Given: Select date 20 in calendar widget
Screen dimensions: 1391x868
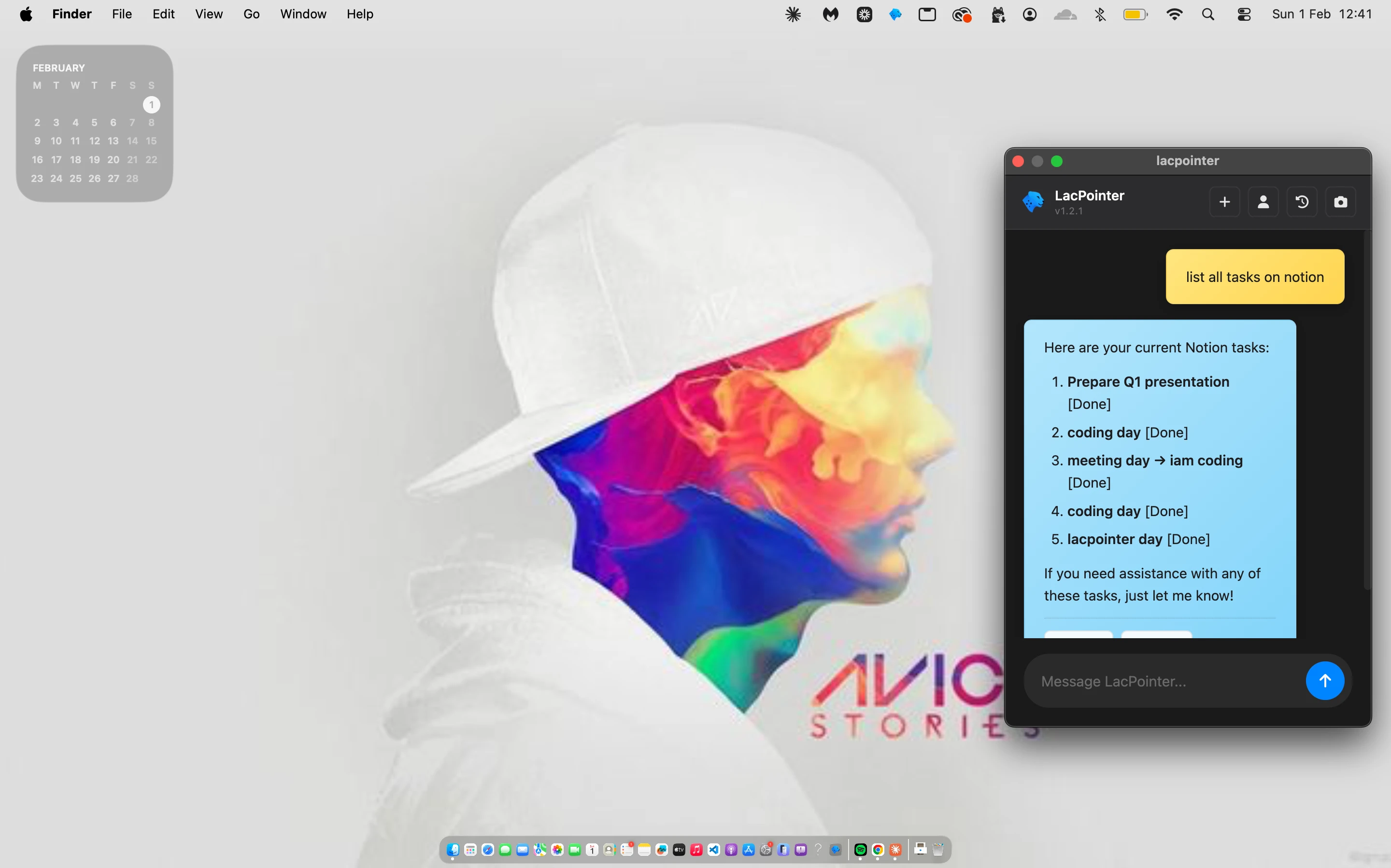Looking at the screenshot, I should (113, 160).
